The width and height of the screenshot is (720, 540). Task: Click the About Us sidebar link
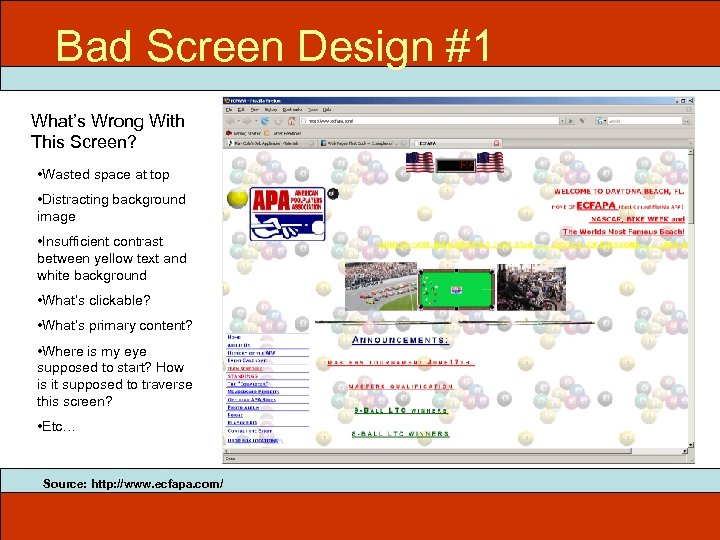pos(238,345)
